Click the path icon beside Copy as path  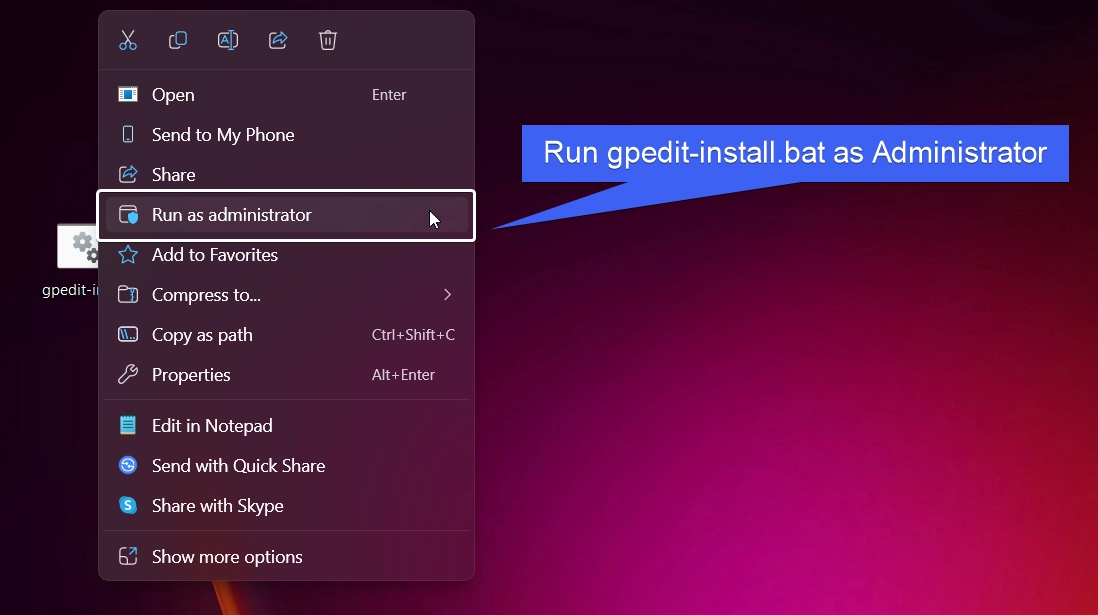click(x=128, y=335)
